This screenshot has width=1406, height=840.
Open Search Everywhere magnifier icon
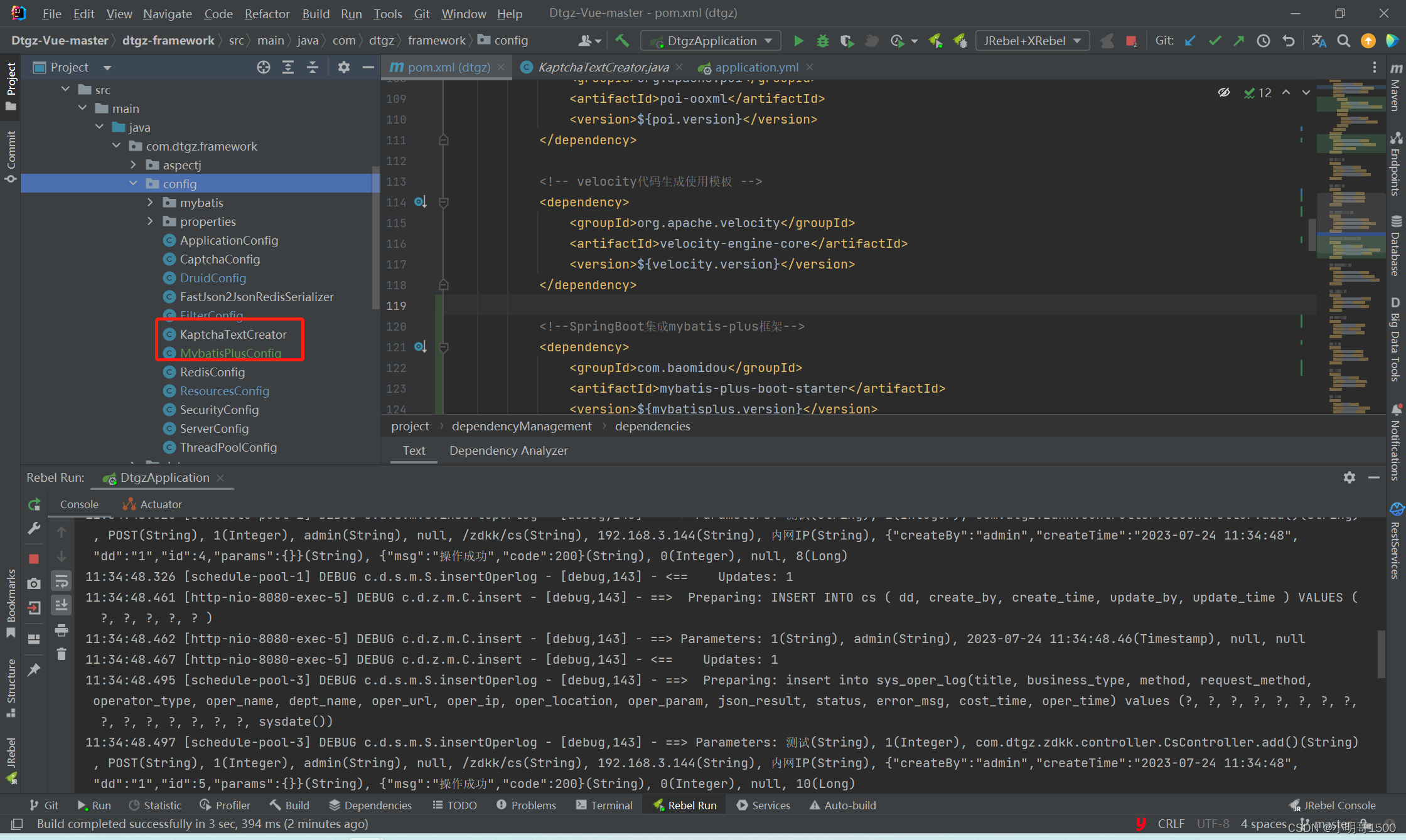click(x=1343, y=41)
